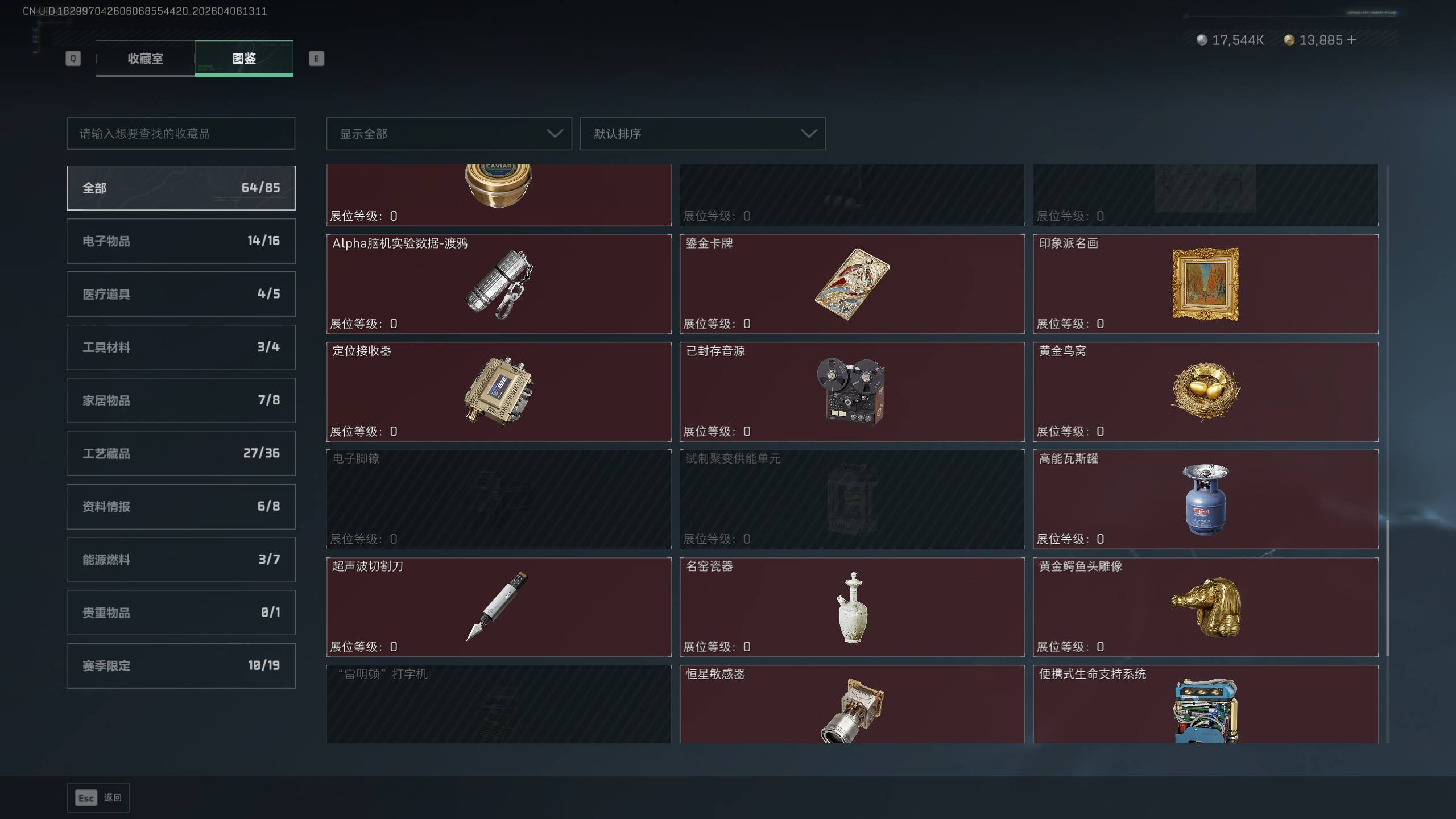Choose the 高能瓦斯罐 gas canister icon
The width and height of the screenshot is (1456, 819).
point(1205,499)
